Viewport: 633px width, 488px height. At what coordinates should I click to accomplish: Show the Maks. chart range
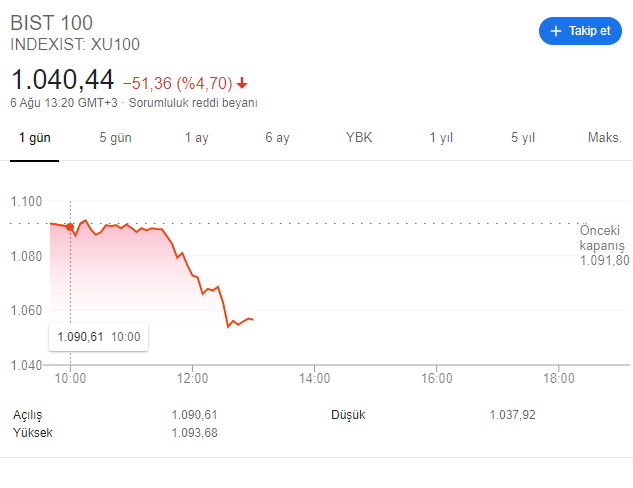pyautogui.click(x=605, y=138)
